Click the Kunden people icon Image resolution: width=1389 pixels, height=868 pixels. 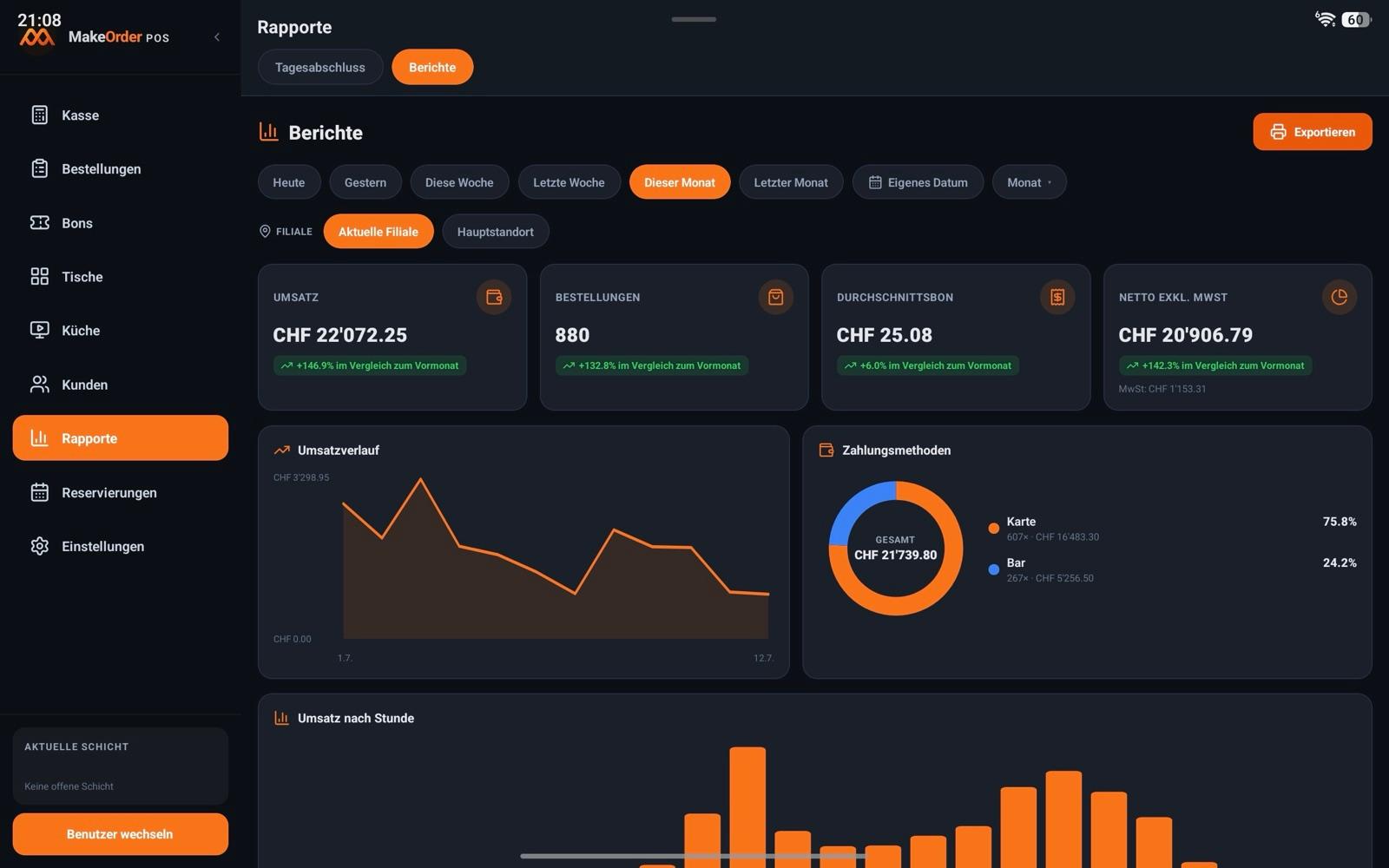pyautogui.click(x=40, y=385)
